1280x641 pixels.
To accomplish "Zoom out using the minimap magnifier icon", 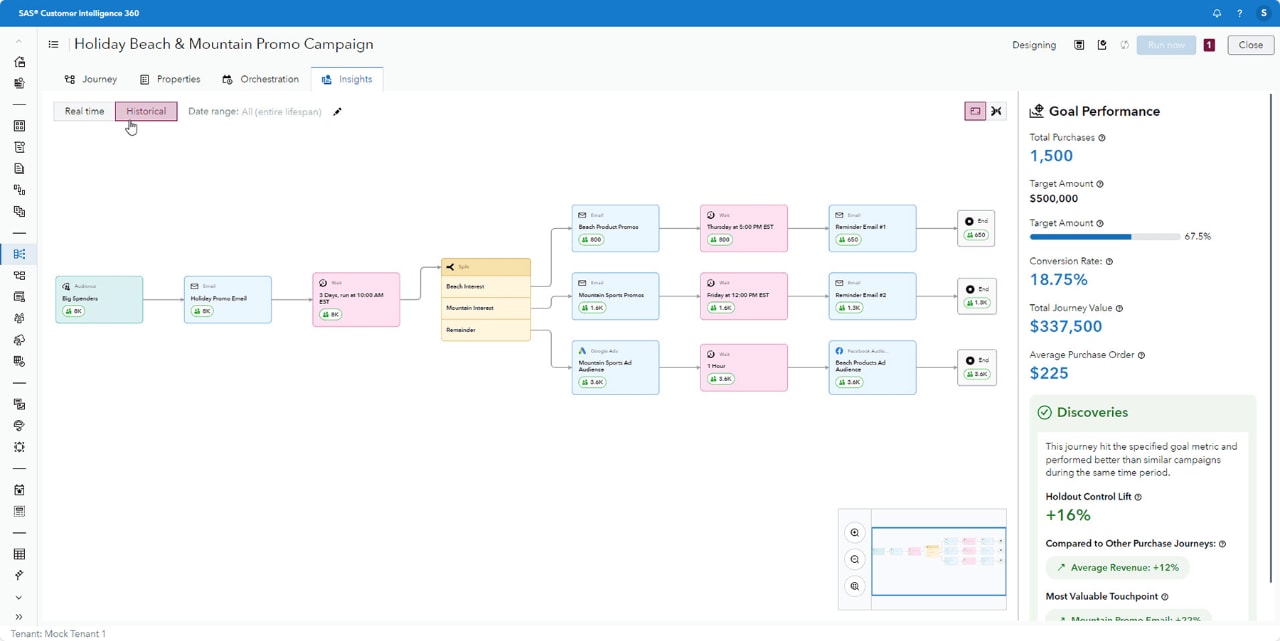I will (854, 559).
